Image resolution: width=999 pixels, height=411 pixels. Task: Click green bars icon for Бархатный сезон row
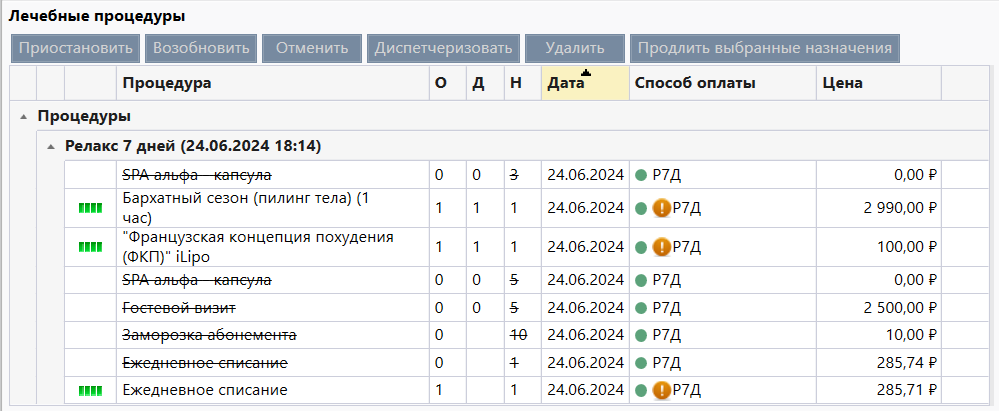click(x=91, y=208)
